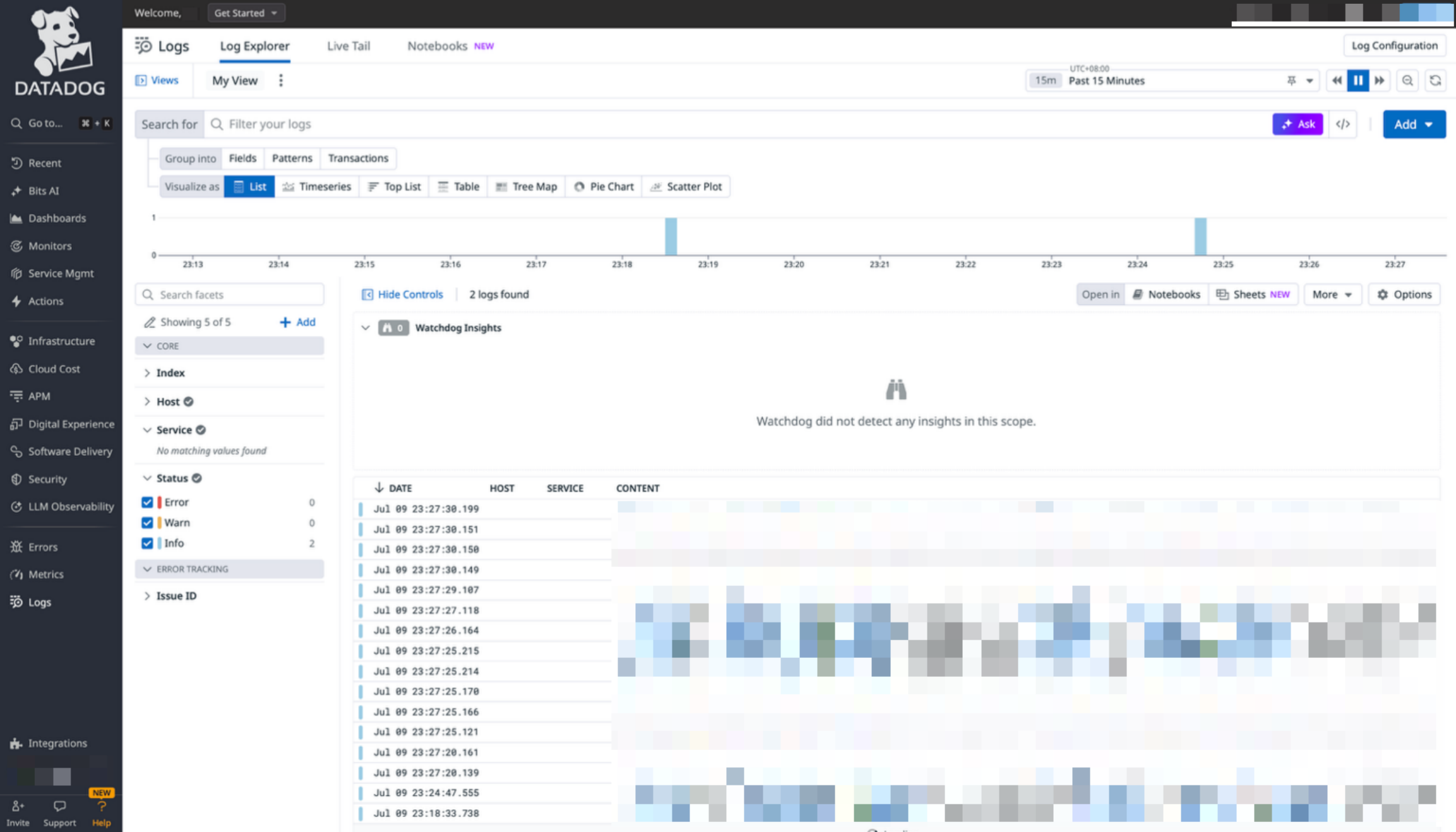Open the Add dropdown button
Screen dimensions: 1456x832
[1414, 124]
